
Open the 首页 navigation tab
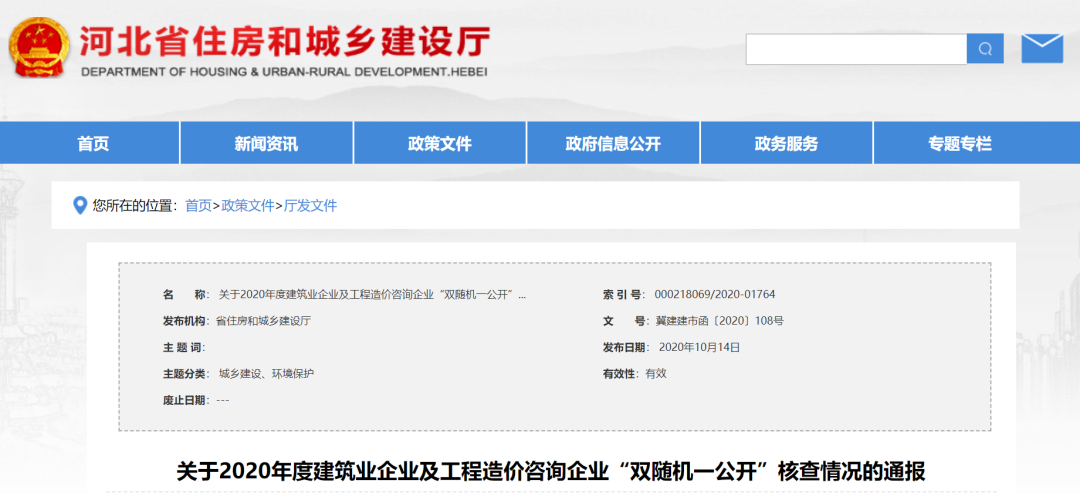tap(93, 143)
